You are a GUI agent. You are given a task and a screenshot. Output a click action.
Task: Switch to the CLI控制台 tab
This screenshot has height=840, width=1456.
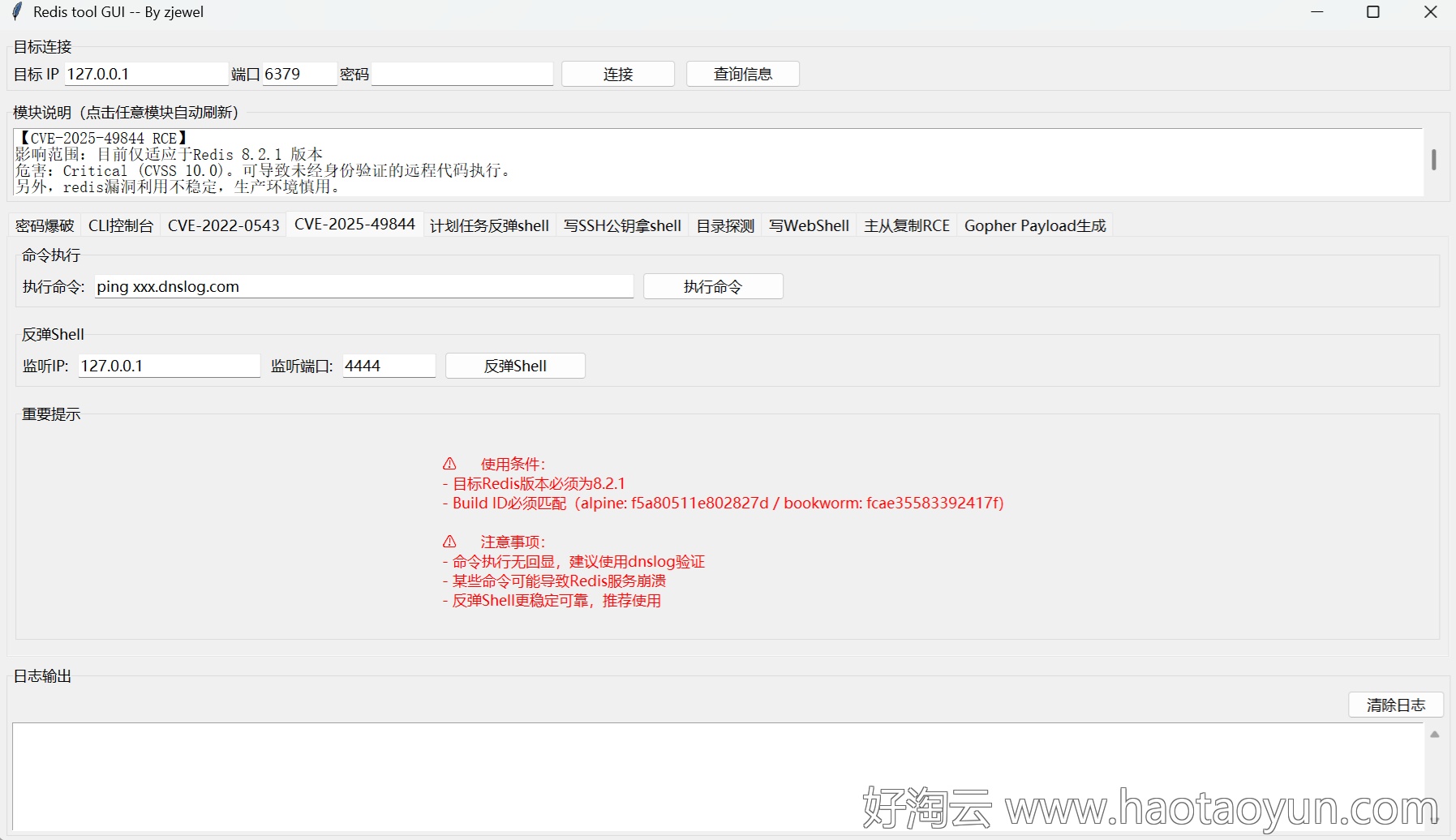click(x=121, y=225)
